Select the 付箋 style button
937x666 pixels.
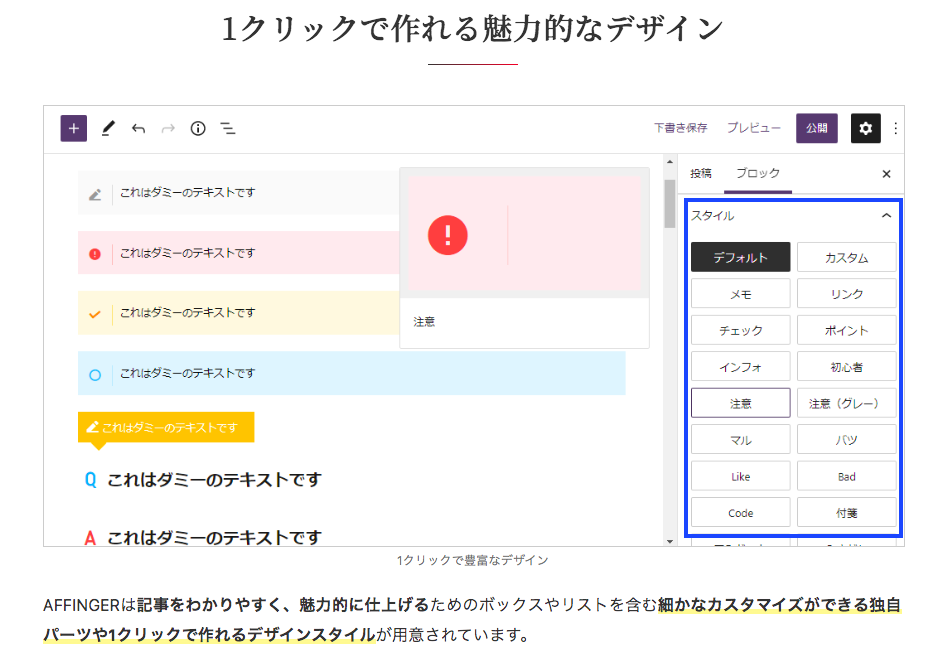[x=846, y=513]
